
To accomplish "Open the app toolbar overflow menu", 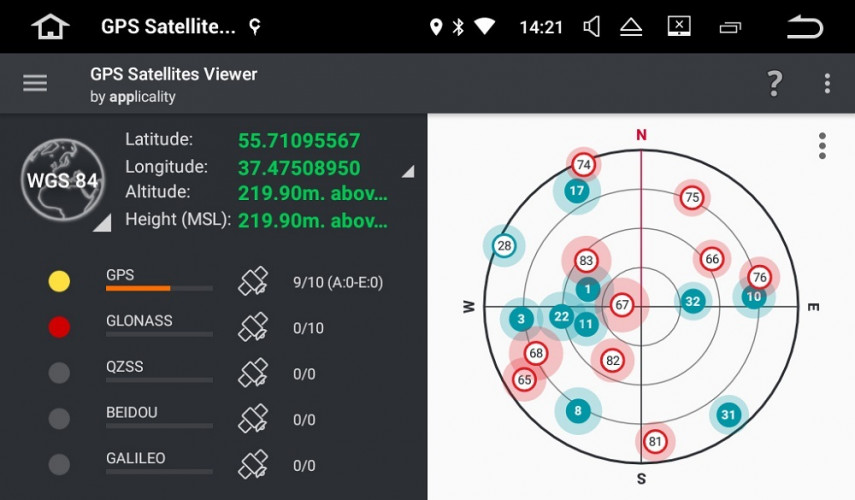I will point(827,84).
